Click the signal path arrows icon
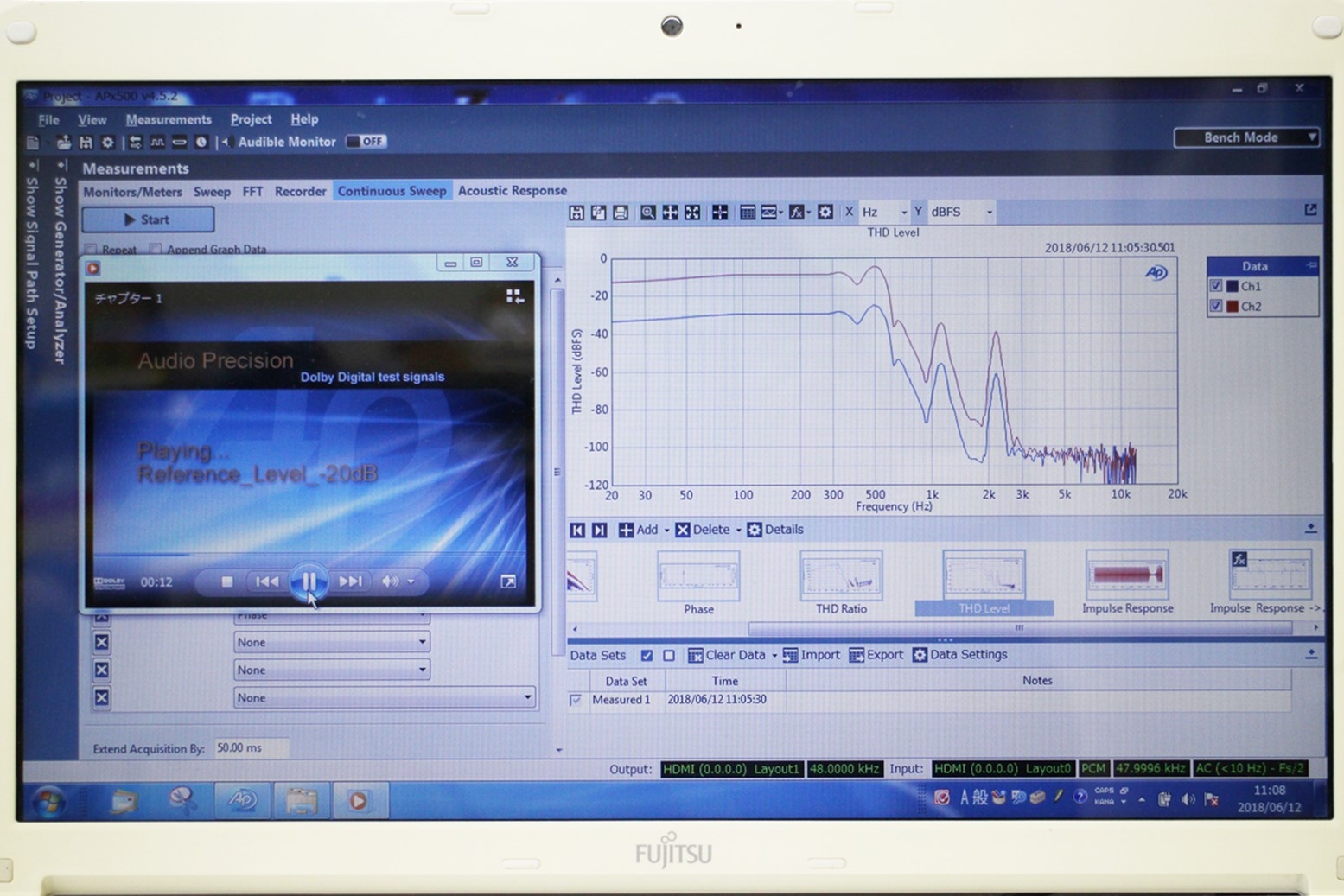The image size is (1344, 896). [136, 143]
